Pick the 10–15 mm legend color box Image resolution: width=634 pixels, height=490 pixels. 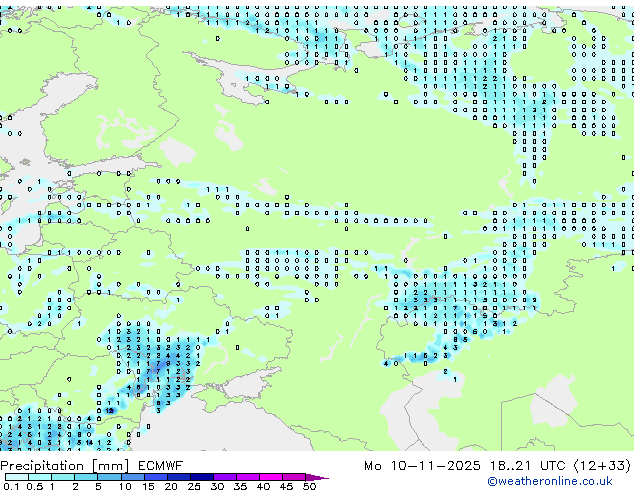coord(133,477)
